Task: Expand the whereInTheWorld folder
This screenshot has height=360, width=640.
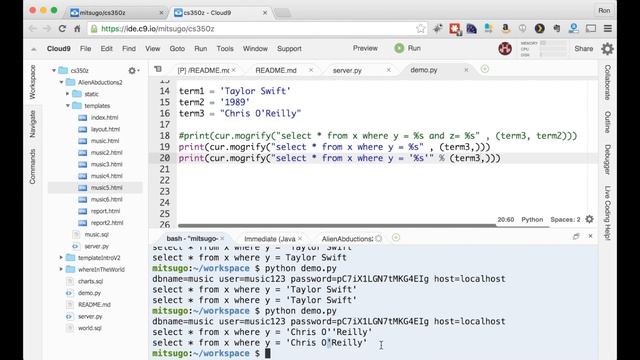Action: pyautogui.click(x=61, y=269)
